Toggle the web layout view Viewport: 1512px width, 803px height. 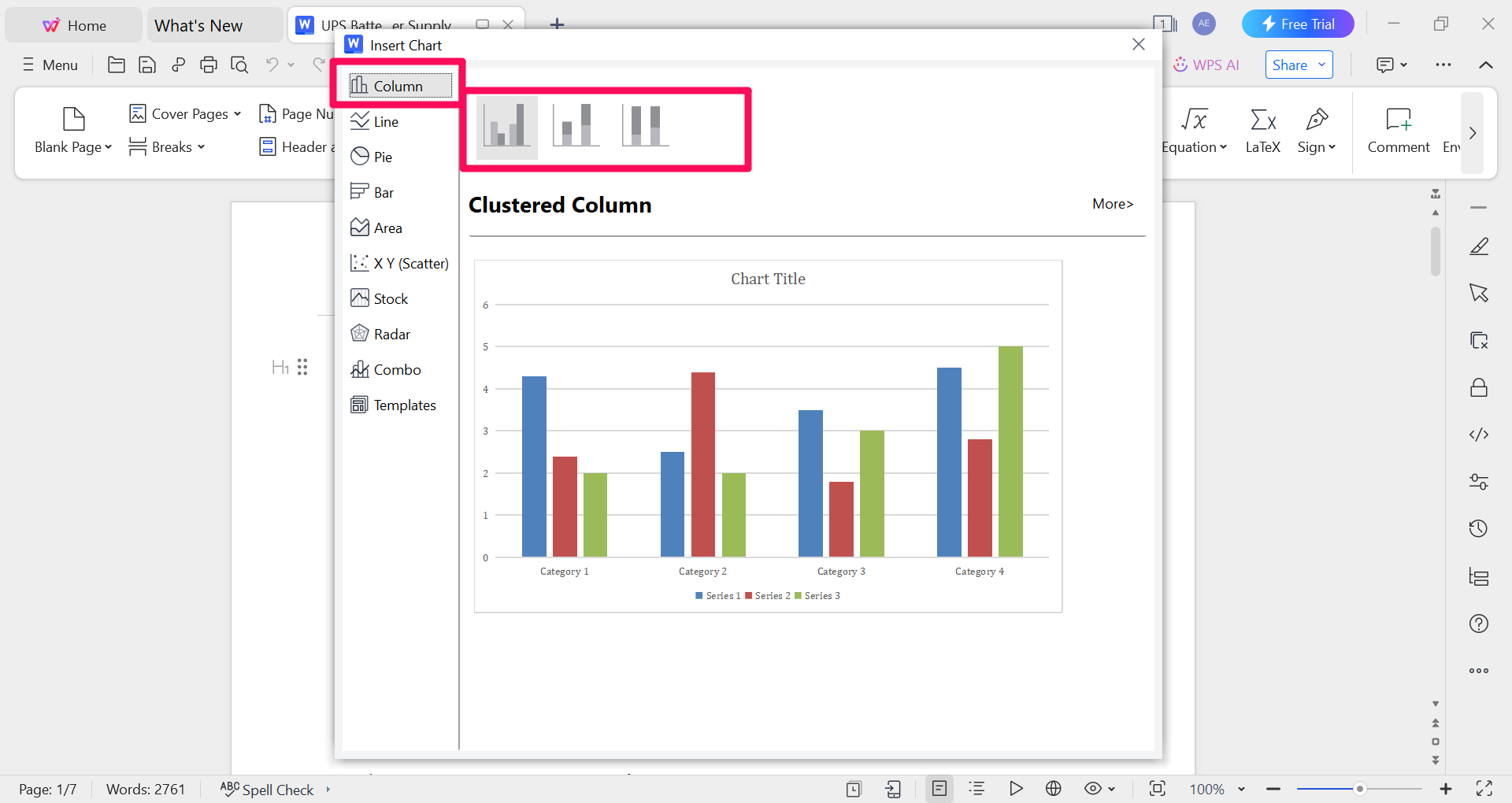[x=1054, y=789]
